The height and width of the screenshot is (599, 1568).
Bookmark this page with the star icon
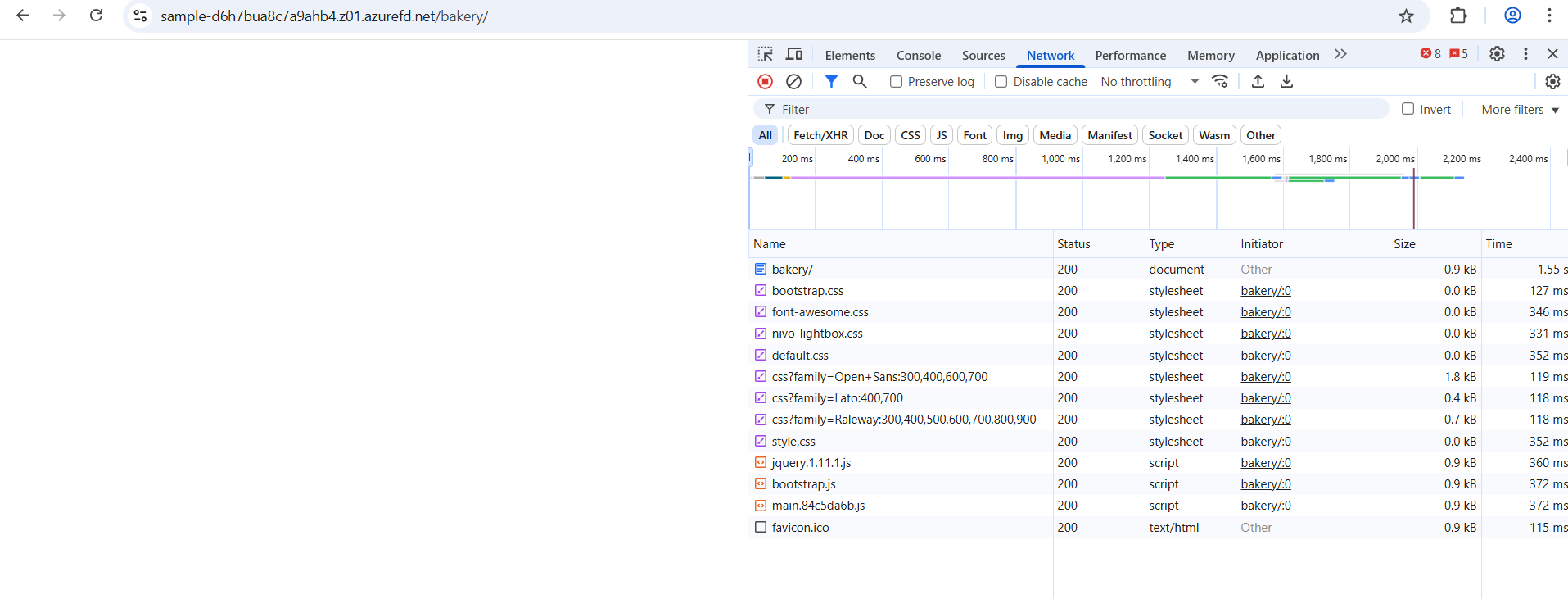pyautogui.click(x=1406, y=16)
